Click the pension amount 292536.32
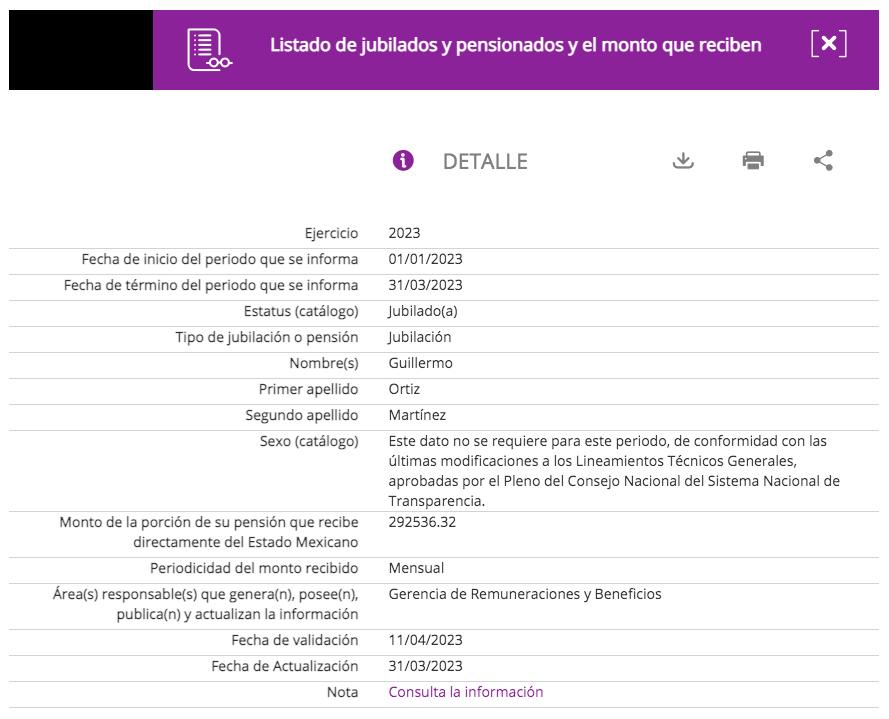This screenshot has height=719, width=889. coord(422,522)
